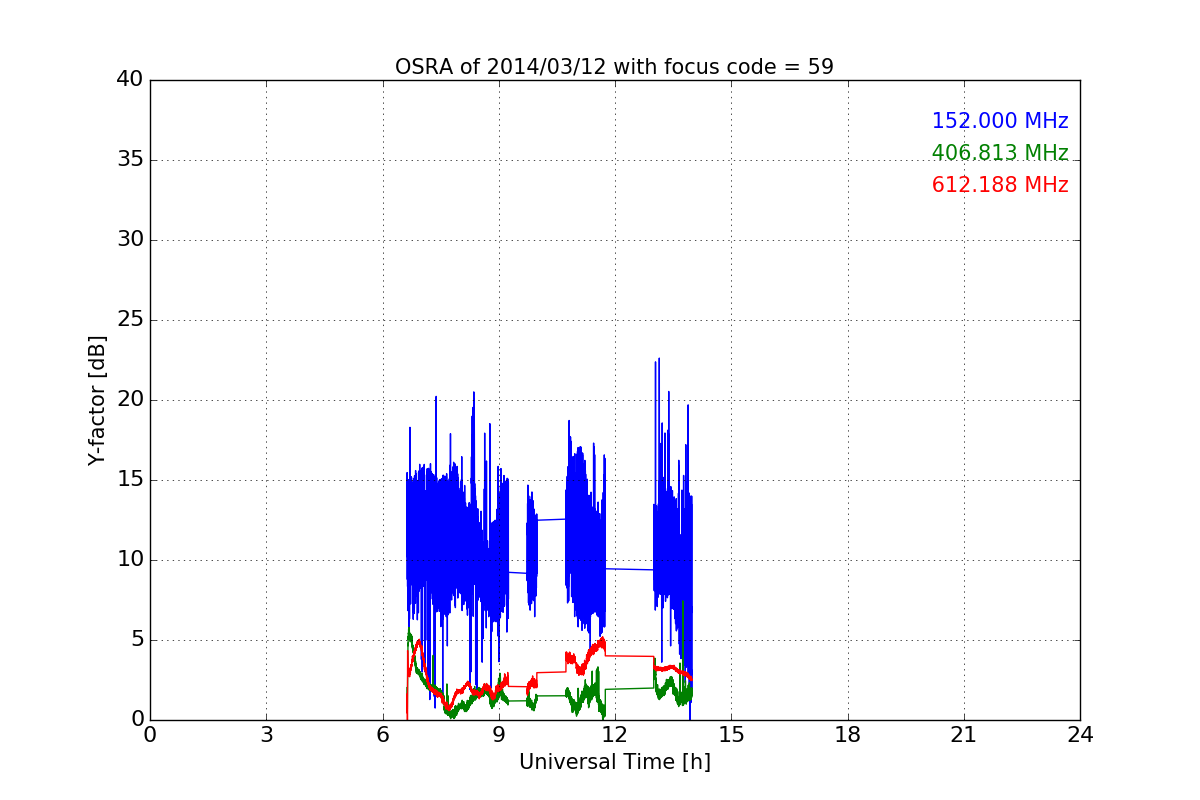The width and height of the screenshot is (1200, 800).
Task: Click the x-axis tick label '3'
Action: pyautogui.click(x=266, y=735)
